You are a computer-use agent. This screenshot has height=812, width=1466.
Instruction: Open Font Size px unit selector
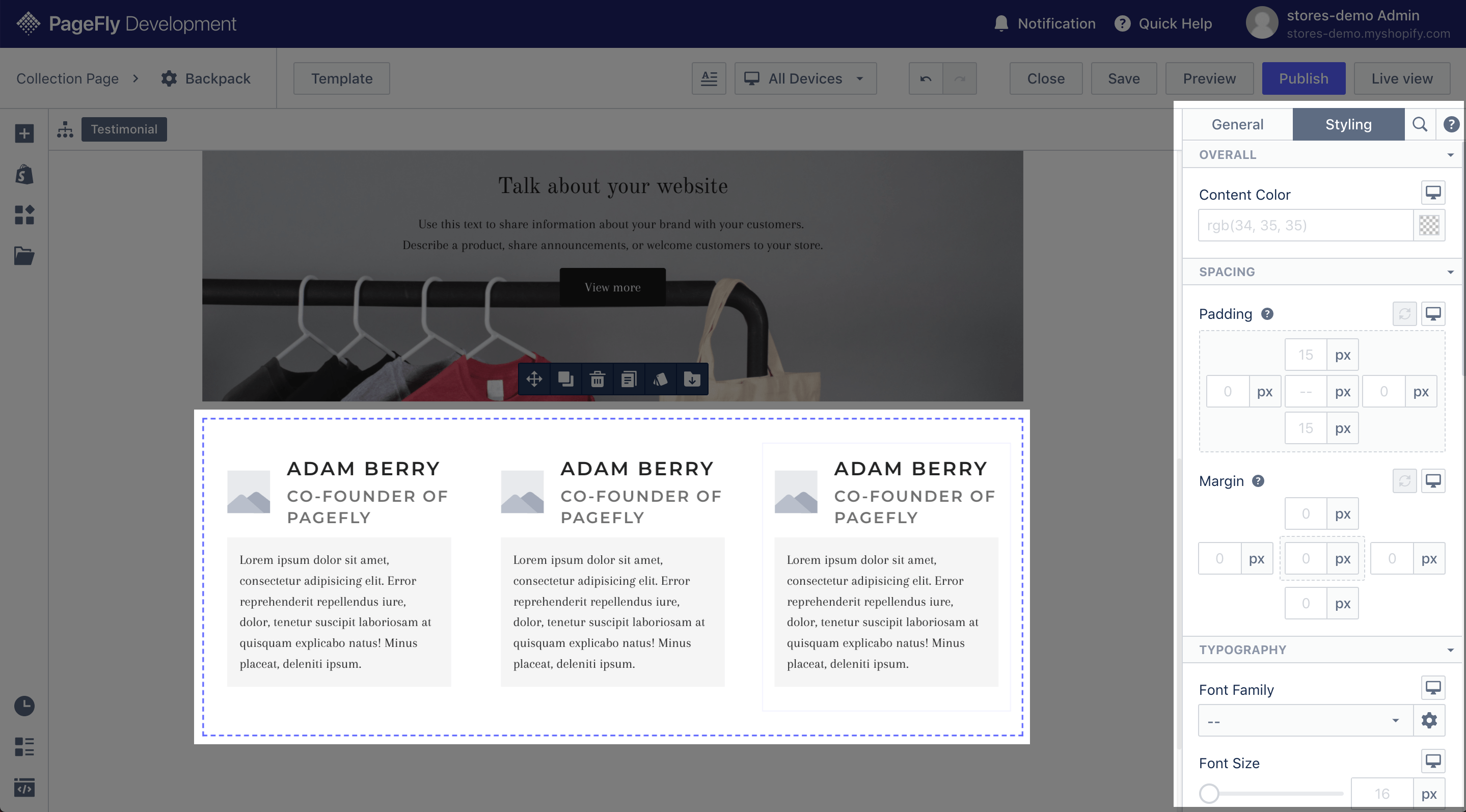[x=1429, y=794]
